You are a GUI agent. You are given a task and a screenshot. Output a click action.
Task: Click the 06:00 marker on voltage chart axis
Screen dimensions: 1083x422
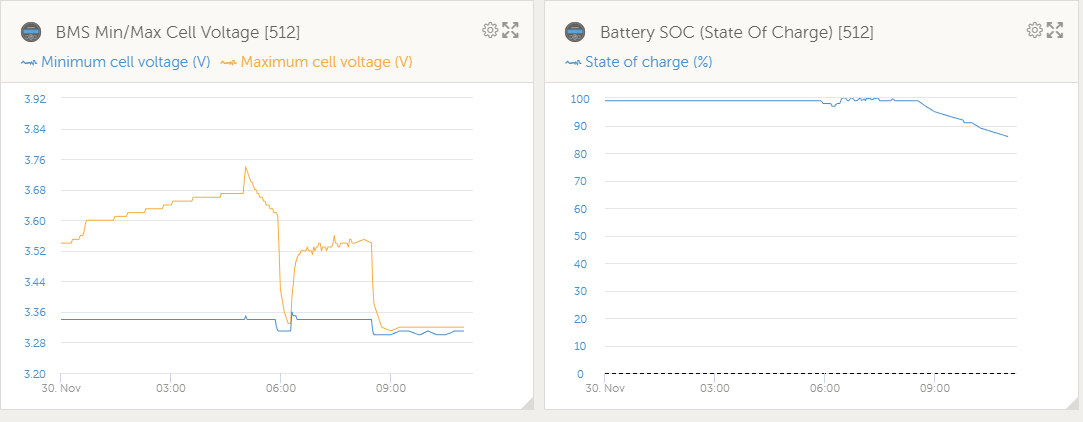(280, 388)
